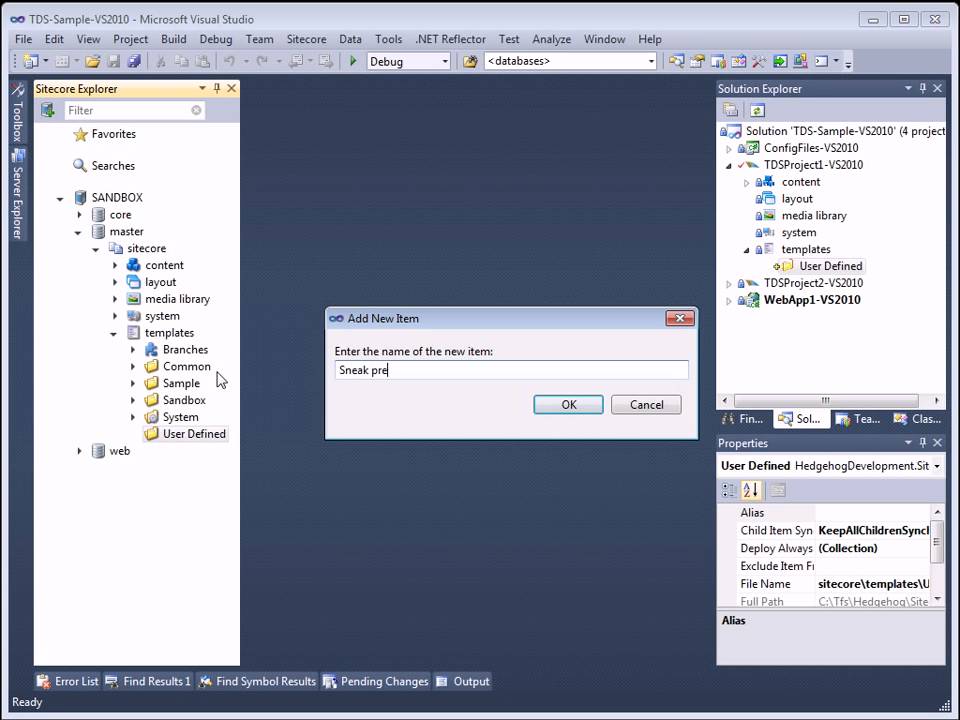Click the Paste toolbar icon
Screen dimensions: 960x720
tap(202, 61)
